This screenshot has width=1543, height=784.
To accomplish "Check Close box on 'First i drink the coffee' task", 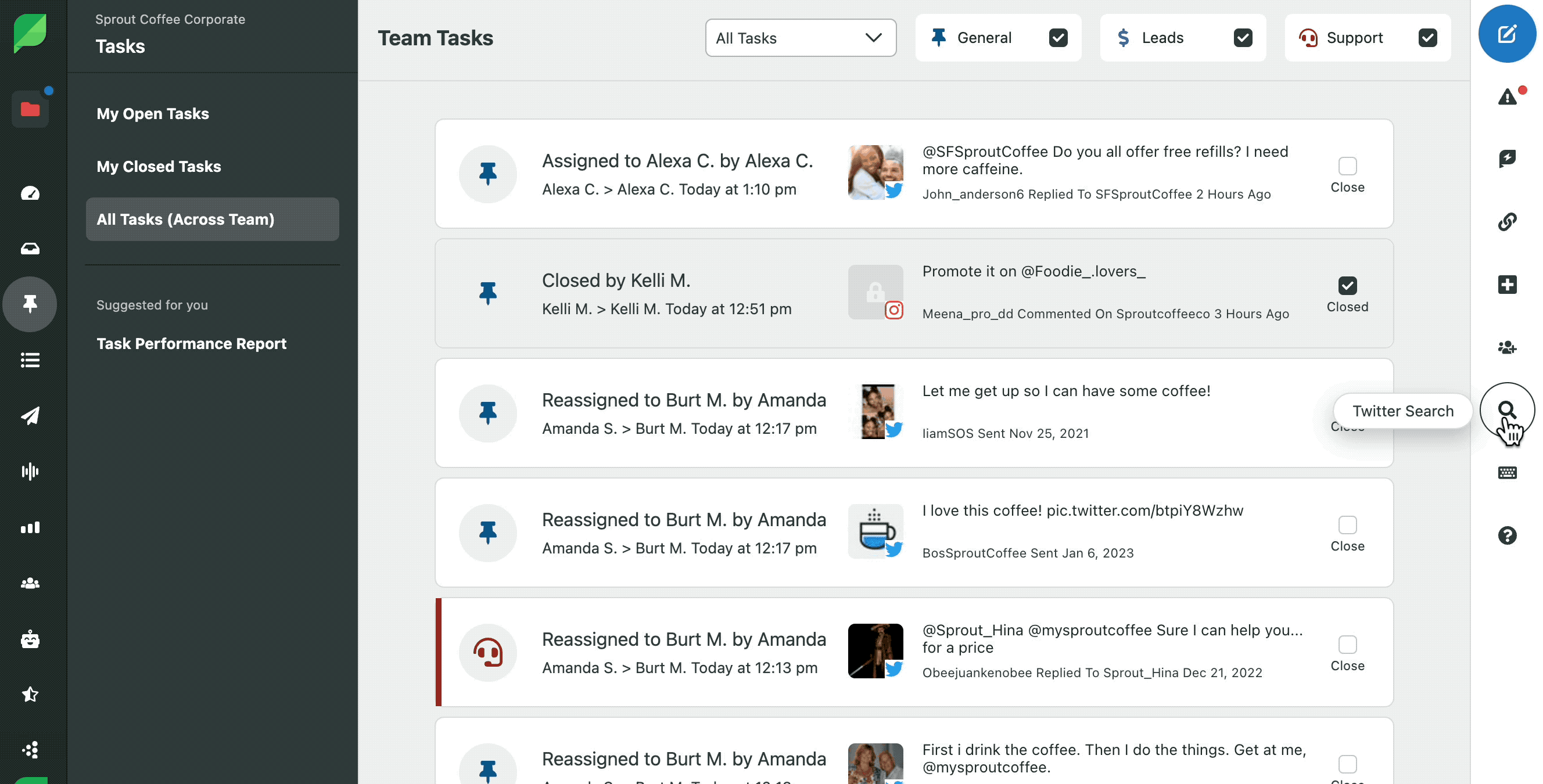I will click(1347, 764).
